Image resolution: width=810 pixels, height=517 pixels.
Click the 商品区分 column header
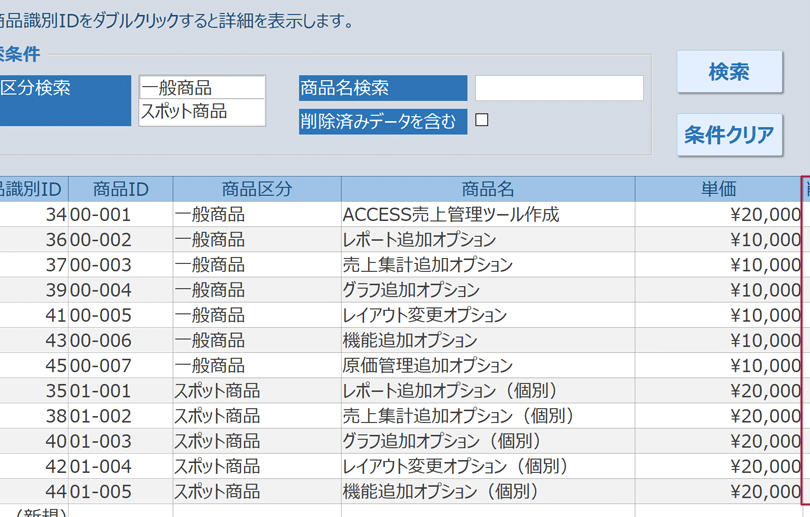pos(256,189)
